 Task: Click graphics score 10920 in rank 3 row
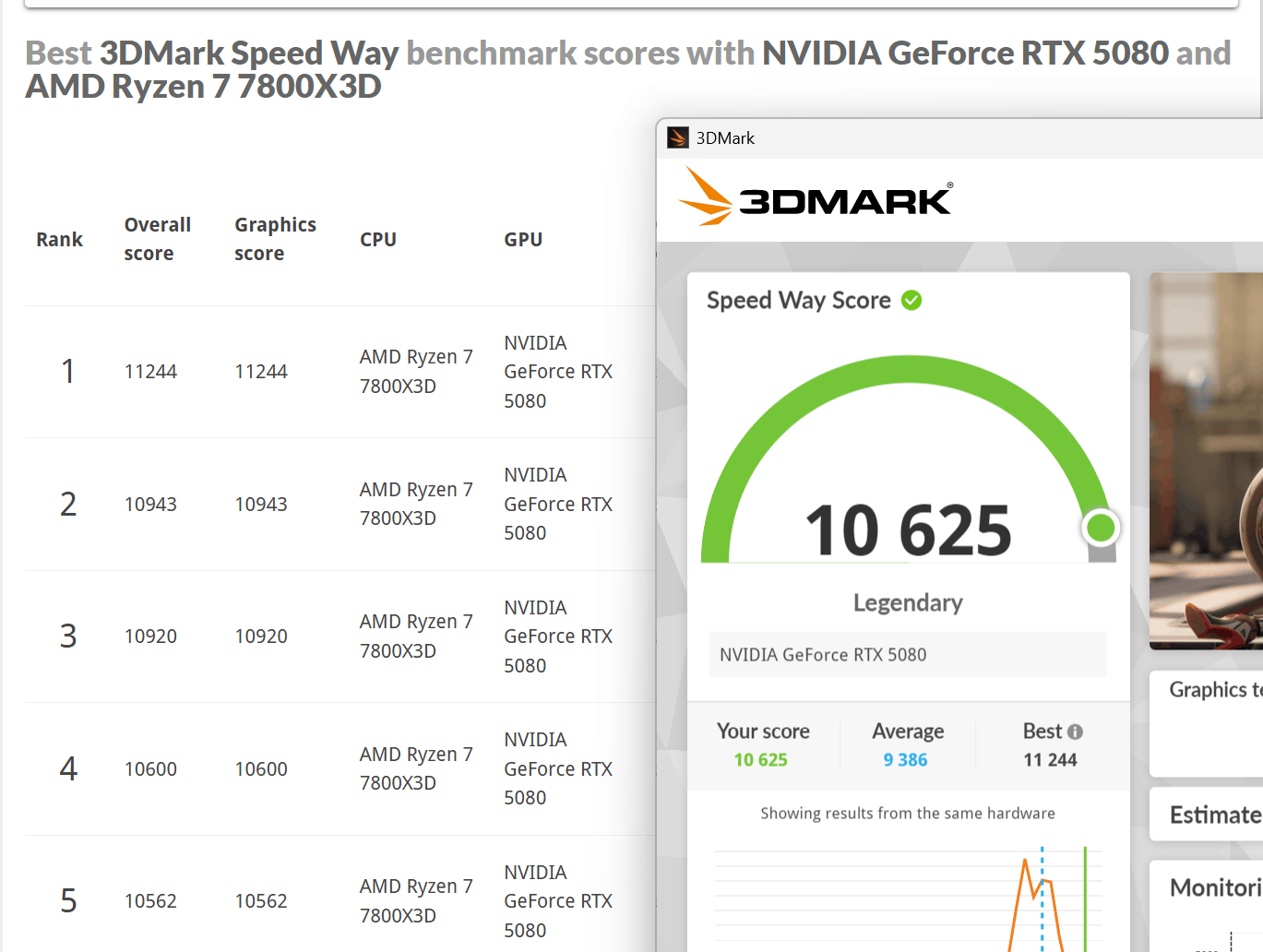(261, 637)
